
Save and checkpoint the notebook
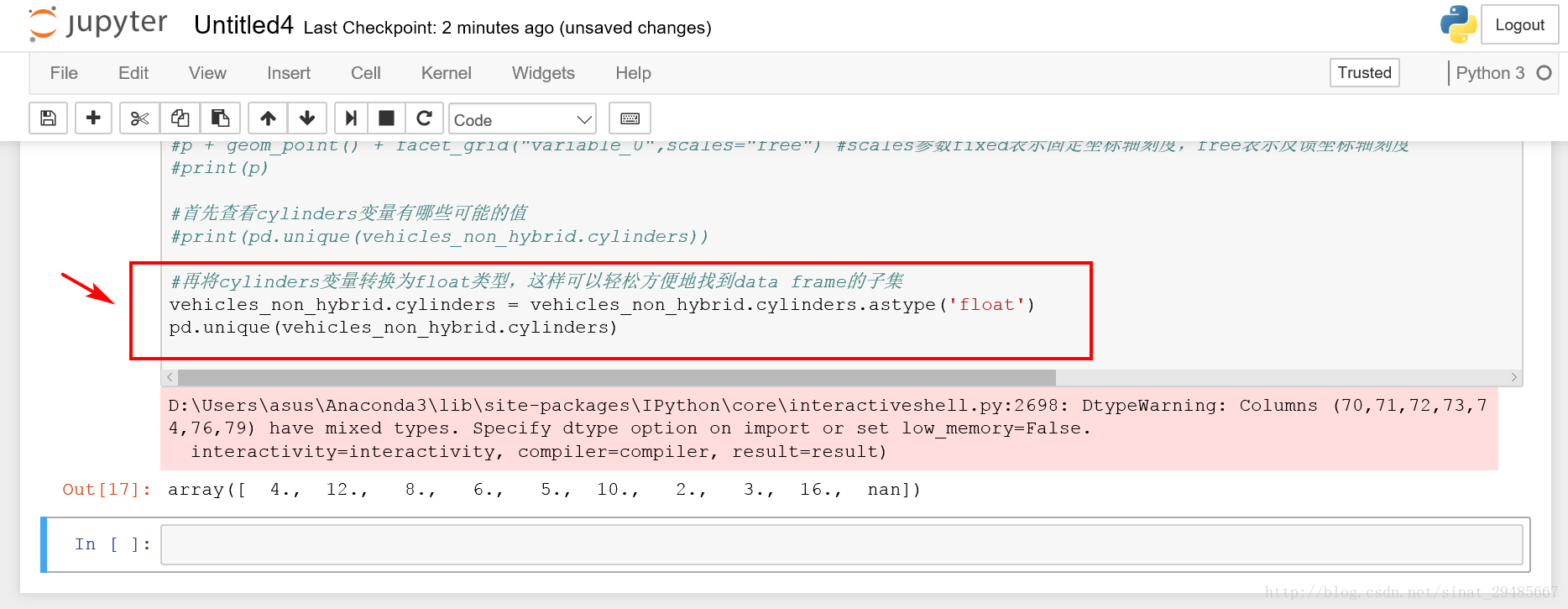49,118
